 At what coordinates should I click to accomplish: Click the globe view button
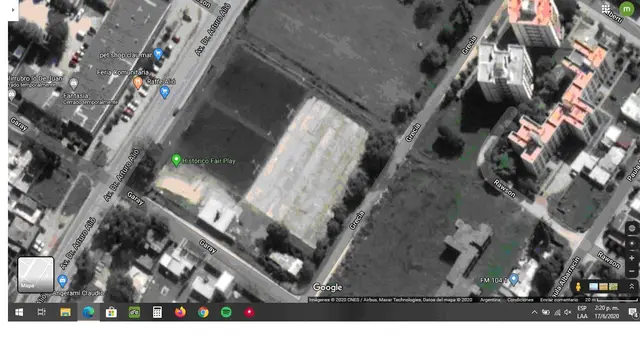click(632, 229)
